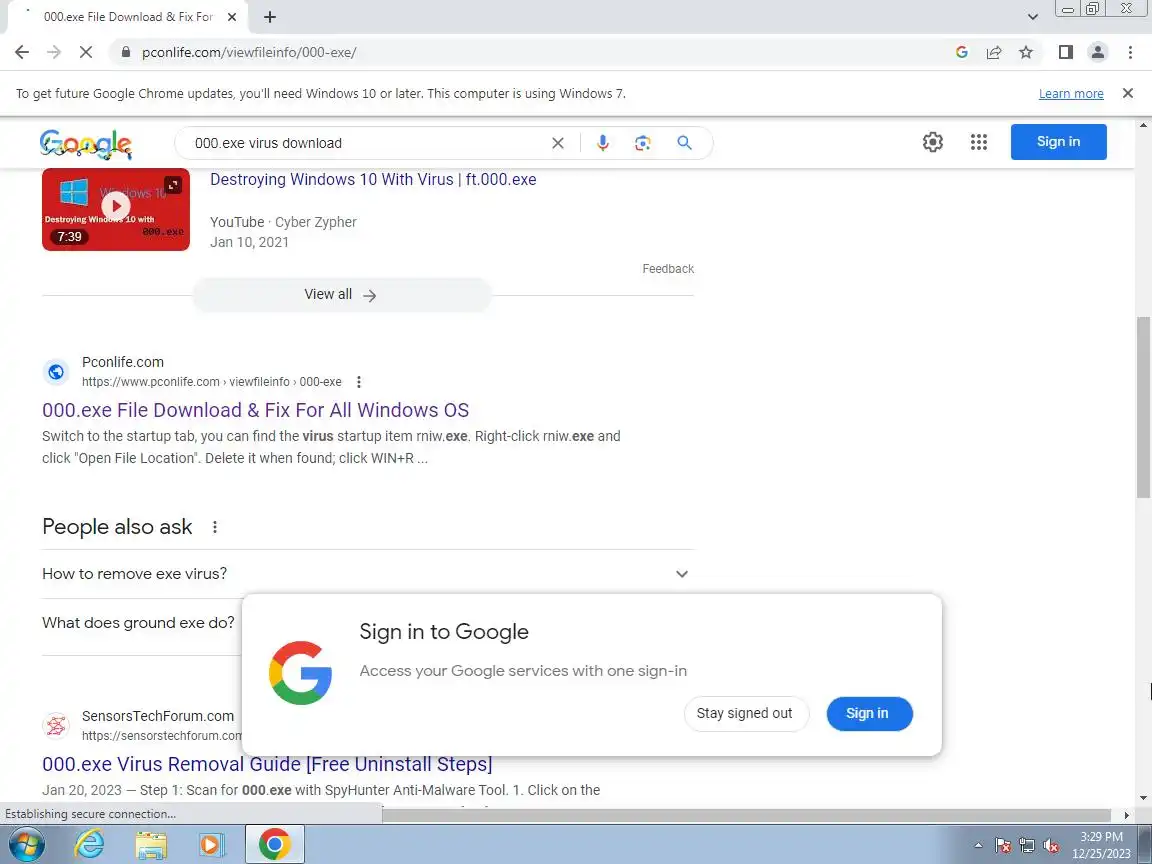Open the tab search dropdown arrow

(1032, 17)
